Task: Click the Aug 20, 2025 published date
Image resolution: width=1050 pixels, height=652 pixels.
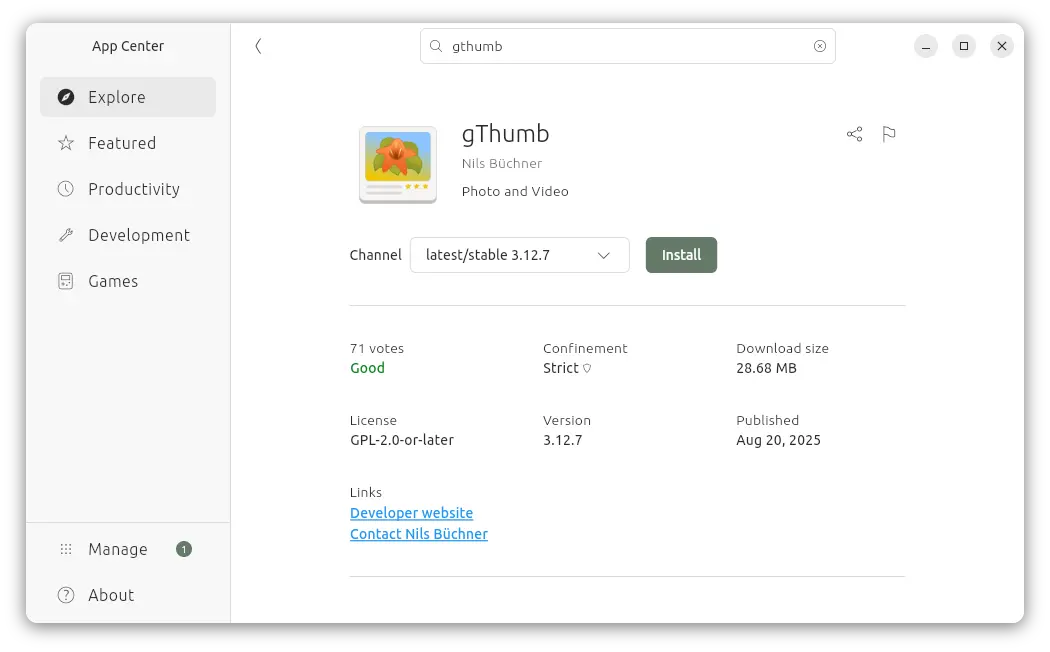Action: click(778, 440)
